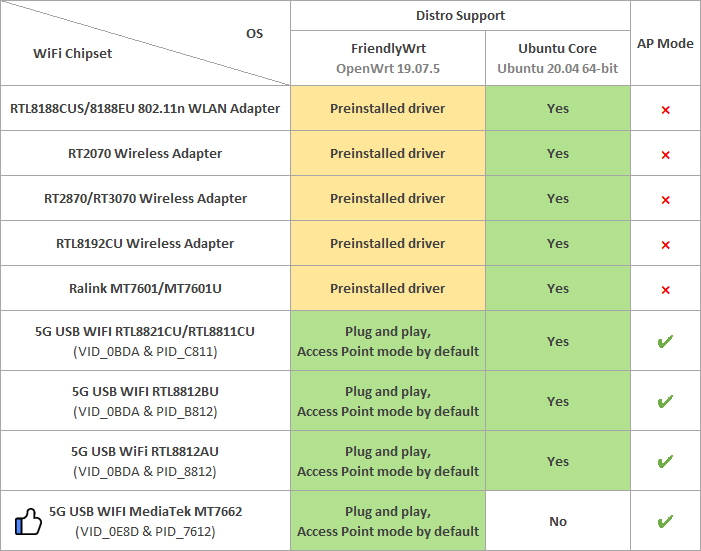Click the Ubuntu 'Yes' cell for Ralink MT7601
This screenshot has height=551, width=701.
coord(557,289)
